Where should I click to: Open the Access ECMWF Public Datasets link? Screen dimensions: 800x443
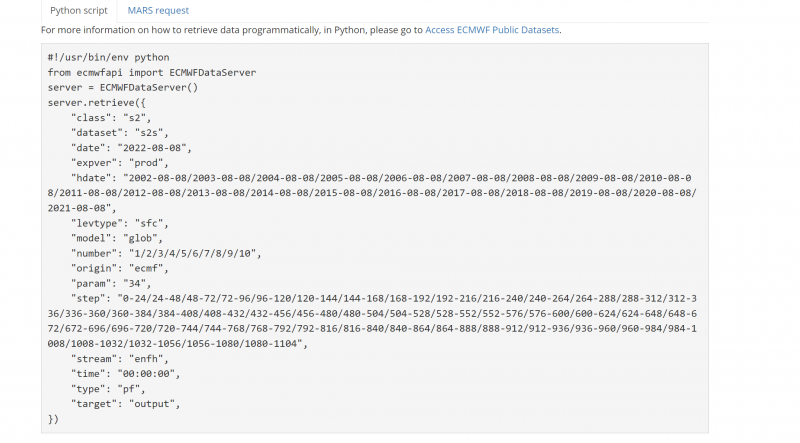(492, 30)
